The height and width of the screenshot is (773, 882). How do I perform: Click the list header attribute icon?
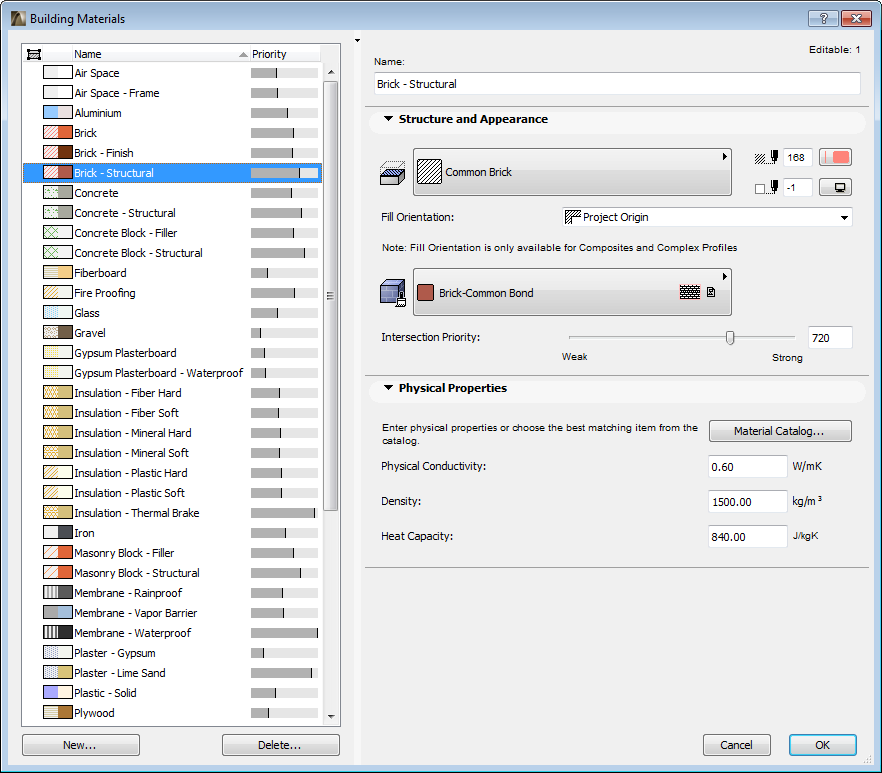pos(34,55)
